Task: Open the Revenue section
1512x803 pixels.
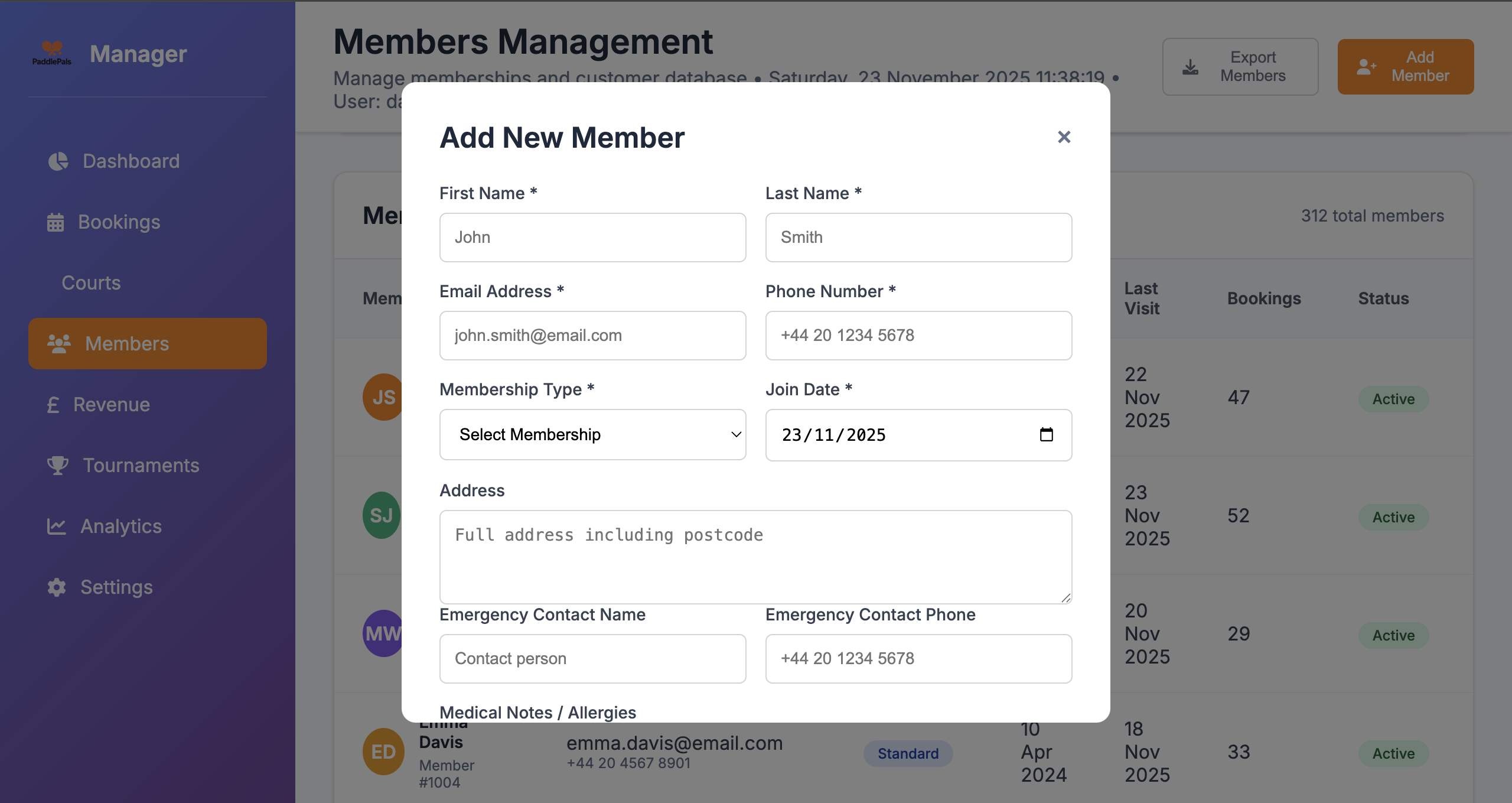Action: point(148,405)
